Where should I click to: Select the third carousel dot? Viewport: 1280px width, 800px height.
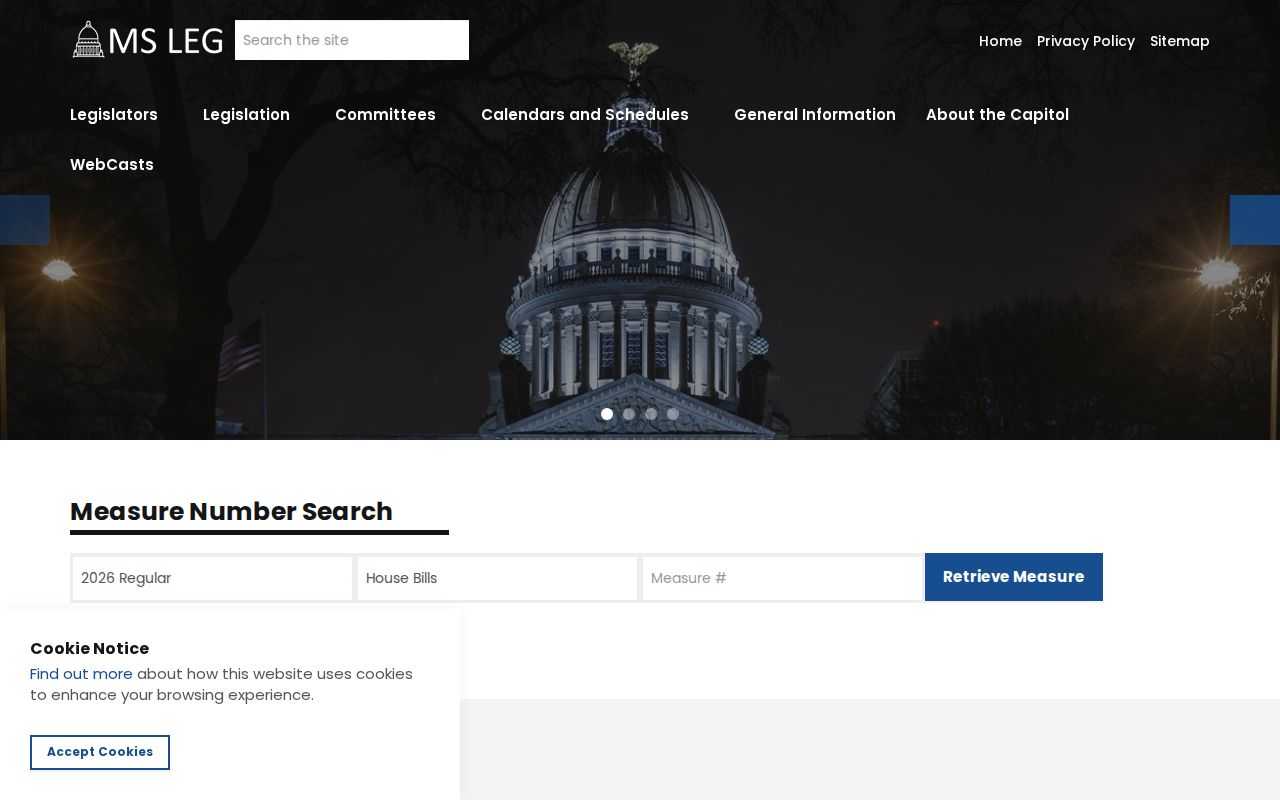click(x=651, y=414)
